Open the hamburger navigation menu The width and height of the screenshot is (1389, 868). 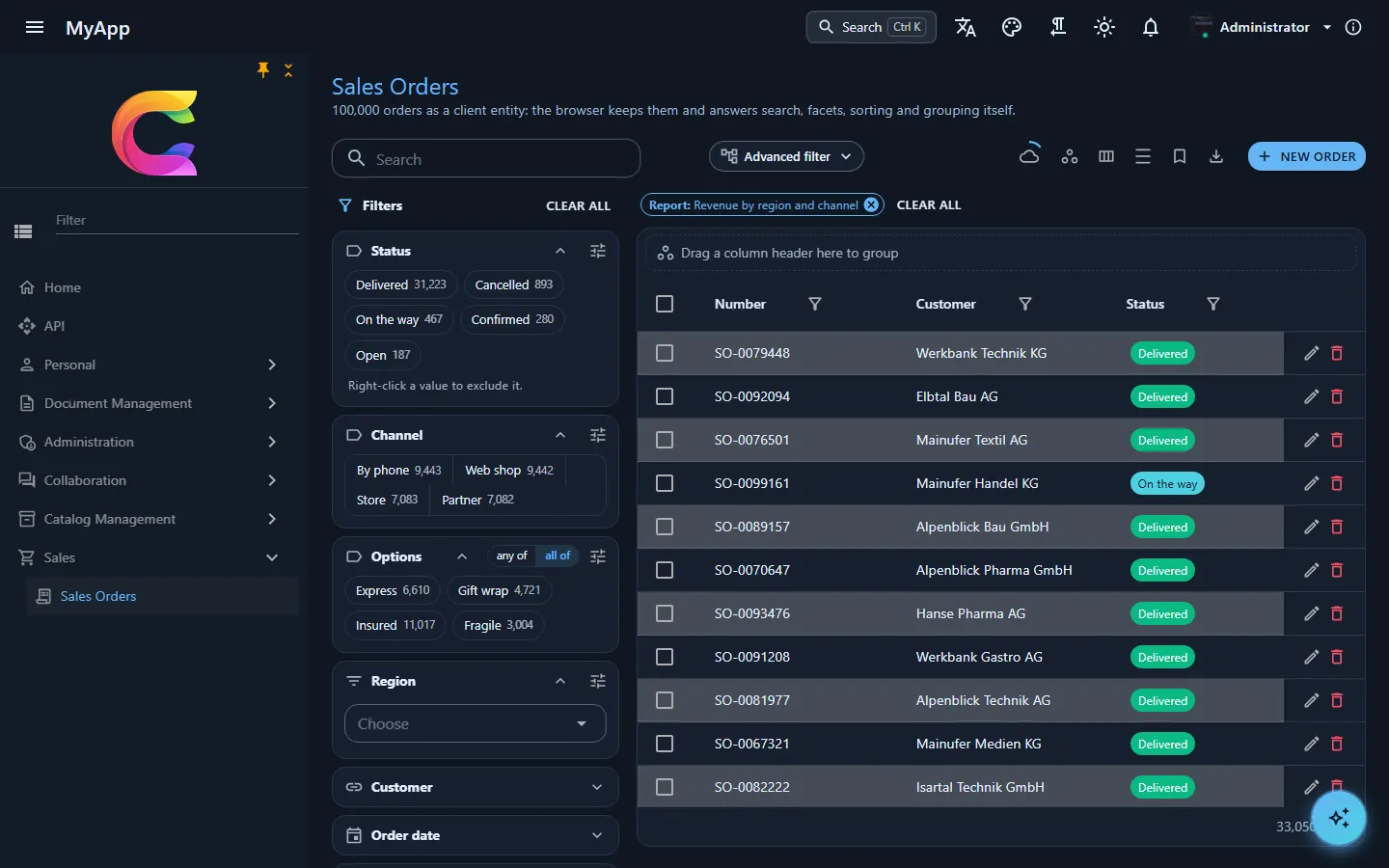click(35, 27)
